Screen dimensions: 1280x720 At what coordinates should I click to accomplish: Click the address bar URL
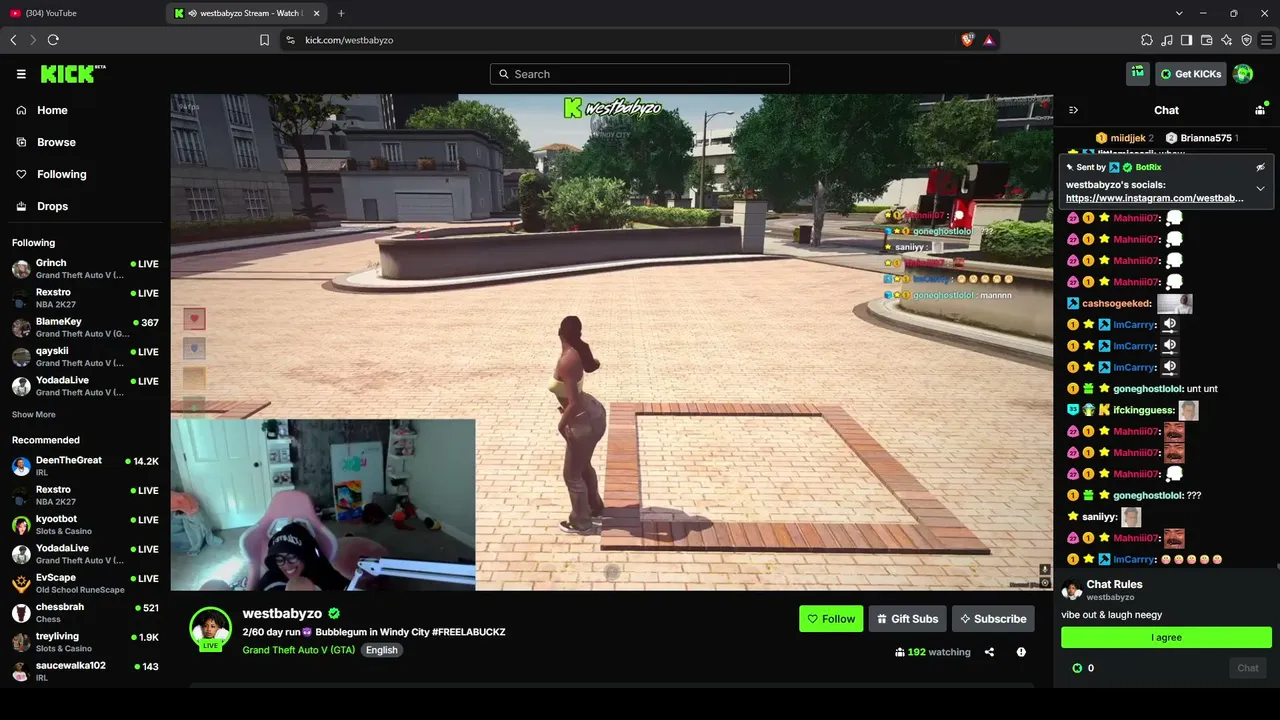349,40
